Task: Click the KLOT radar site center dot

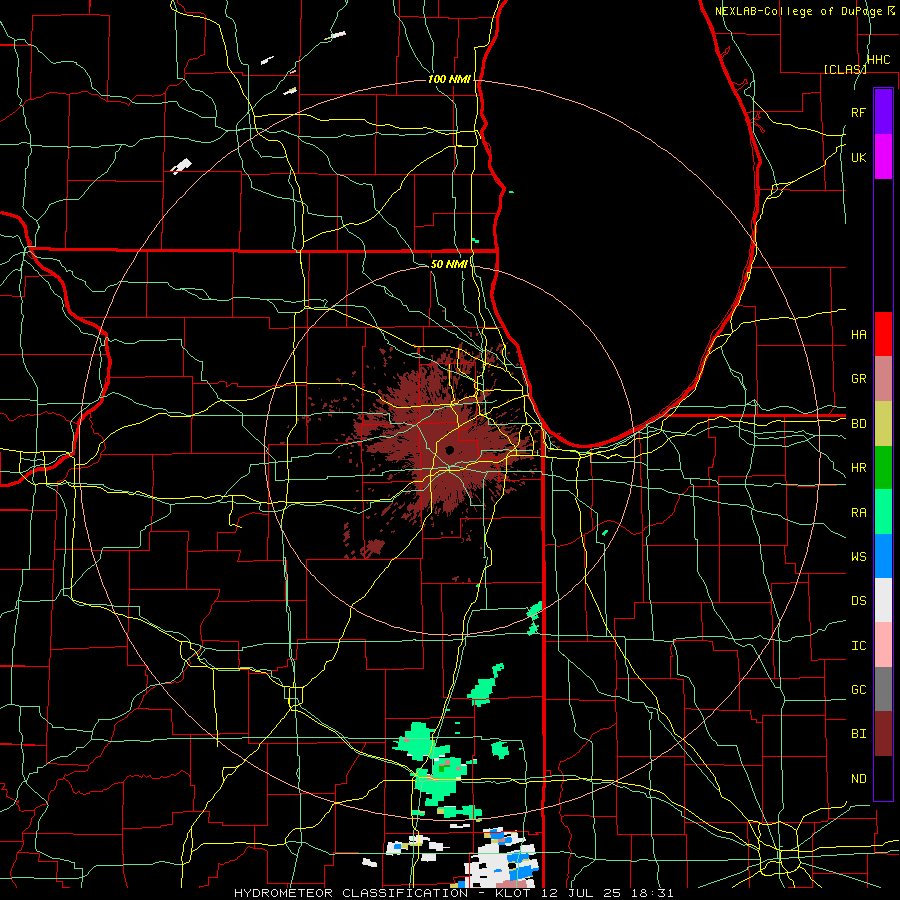Action: (449, 450)
